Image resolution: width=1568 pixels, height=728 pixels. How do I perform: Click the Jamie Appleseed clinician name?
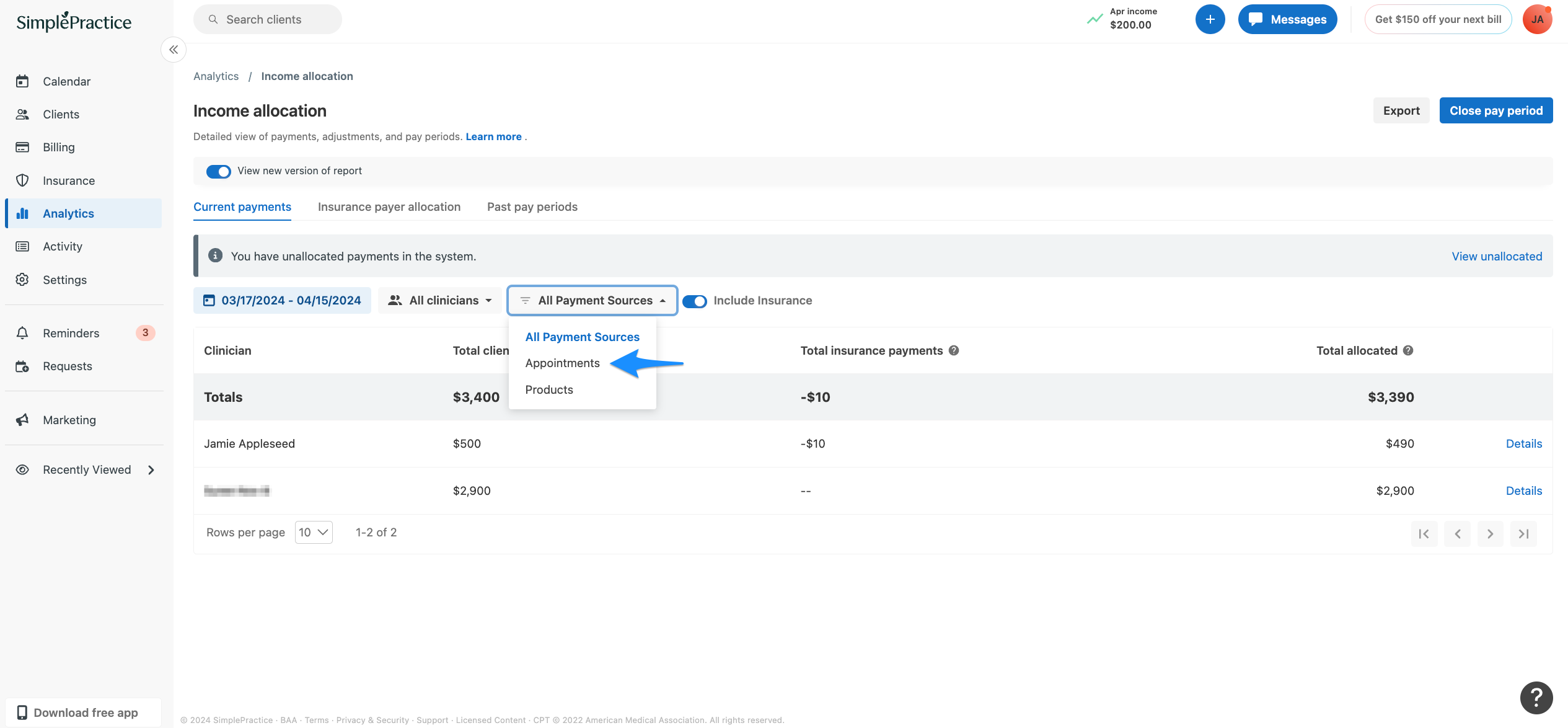pyautogui.click(x=249, y=443)
